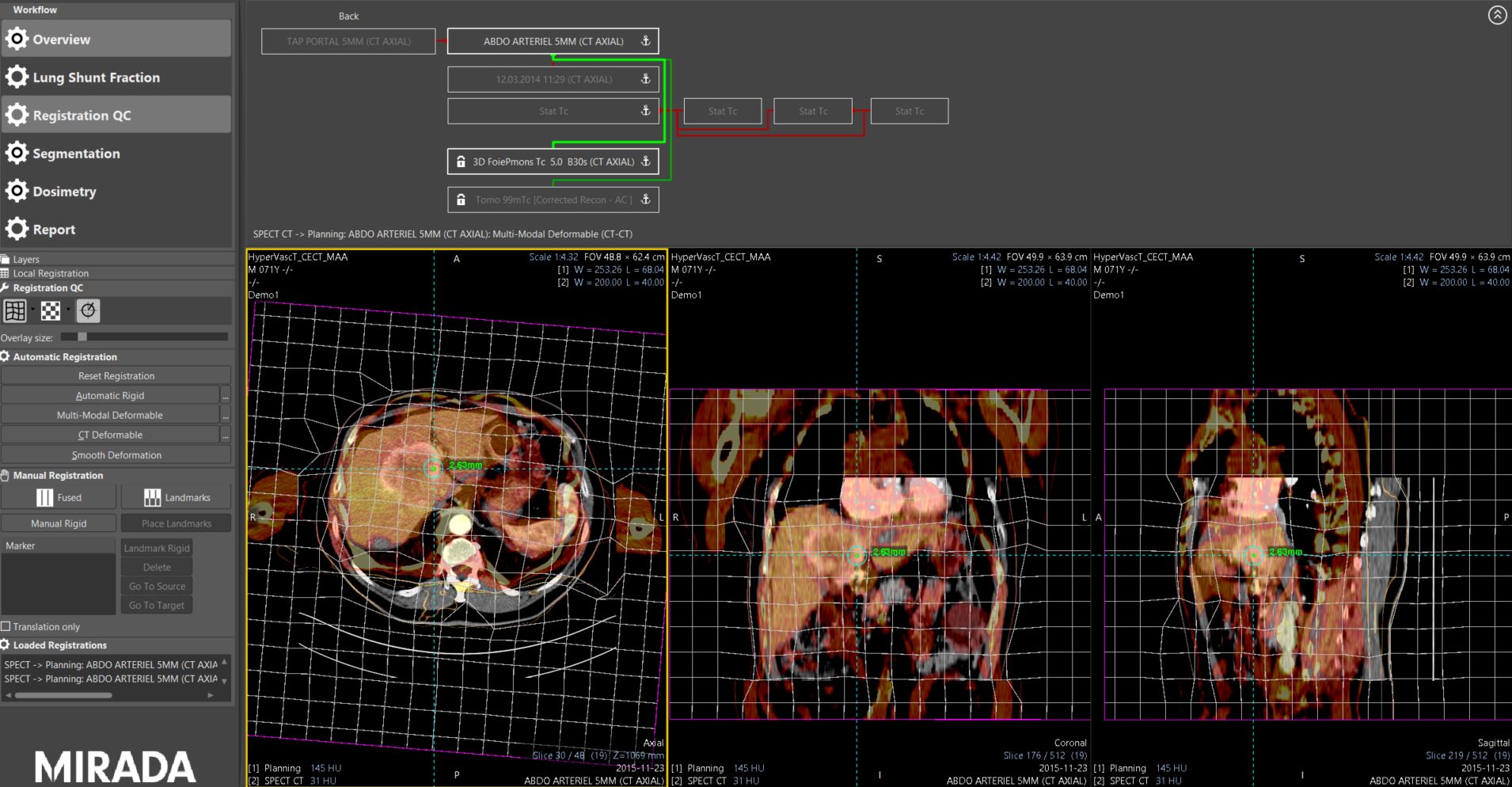
Task: Open the grid overlay dropdown arrow
Action: 32,310
